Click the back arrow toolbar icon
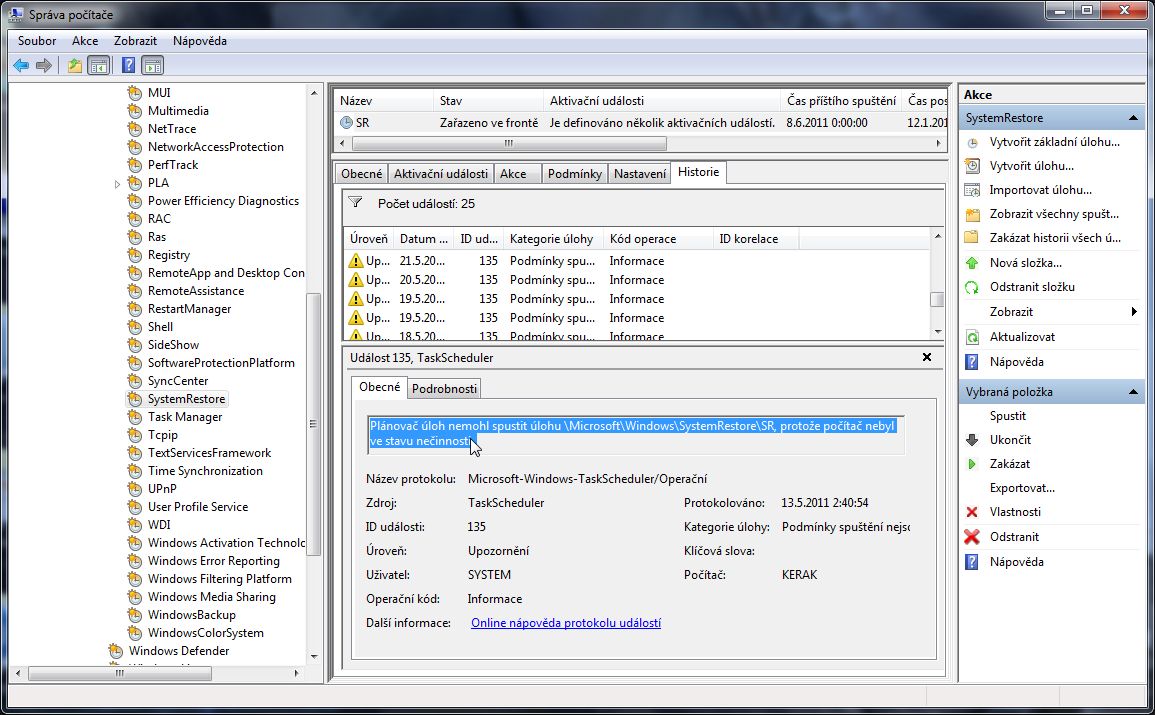This screenshot has height=715, width=1155. tap(21, 66)
